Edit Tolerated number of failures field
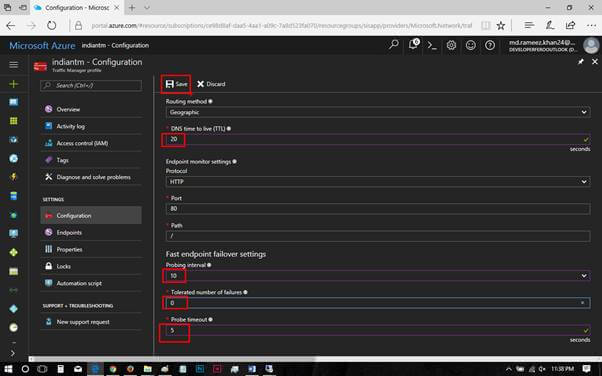 tap(378, 303)
